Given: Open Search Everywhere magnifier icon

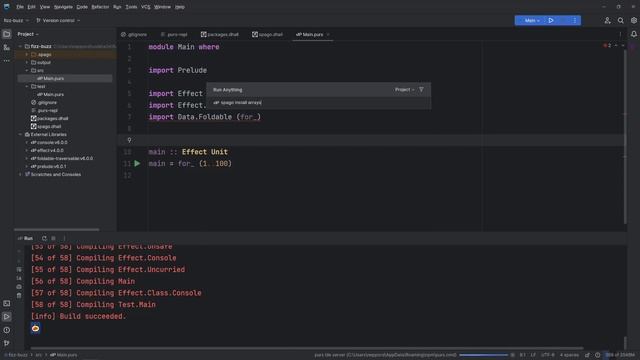Looking at the screenshot, I should 620,20.
